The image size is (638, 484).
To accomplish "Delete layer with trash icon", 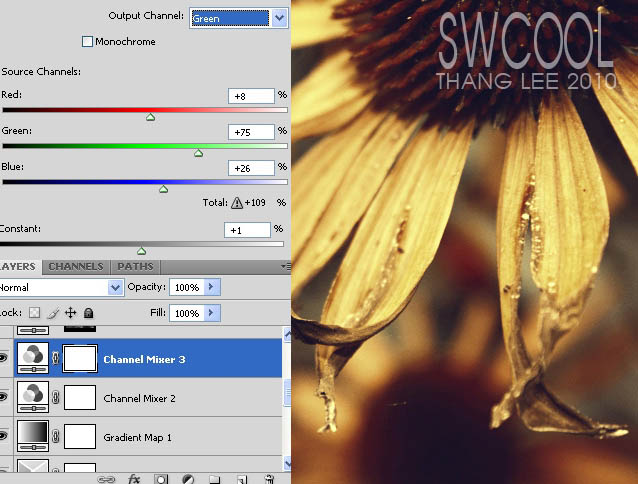I will click(x=269, y=479).
